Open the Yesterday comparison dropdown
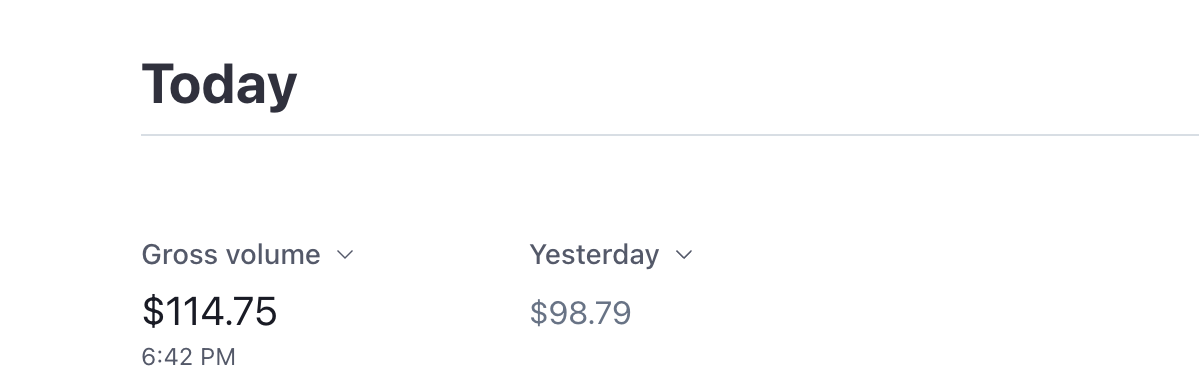Viewport: 1200px width, 386px height. (611, 255)
